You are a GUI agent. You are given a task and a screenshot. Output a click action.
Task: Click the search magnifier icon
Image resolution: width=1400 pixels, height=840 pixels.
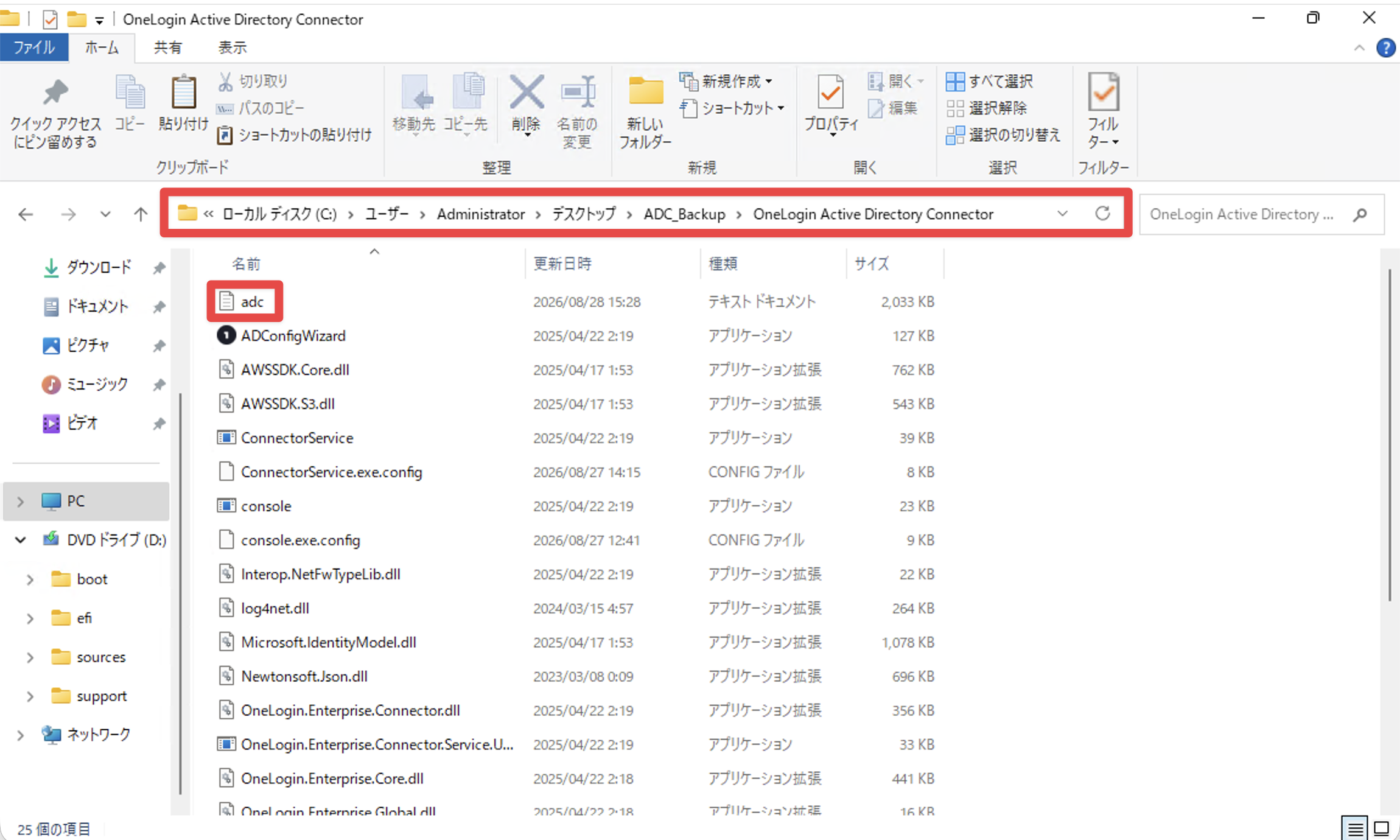(1360, 214)
